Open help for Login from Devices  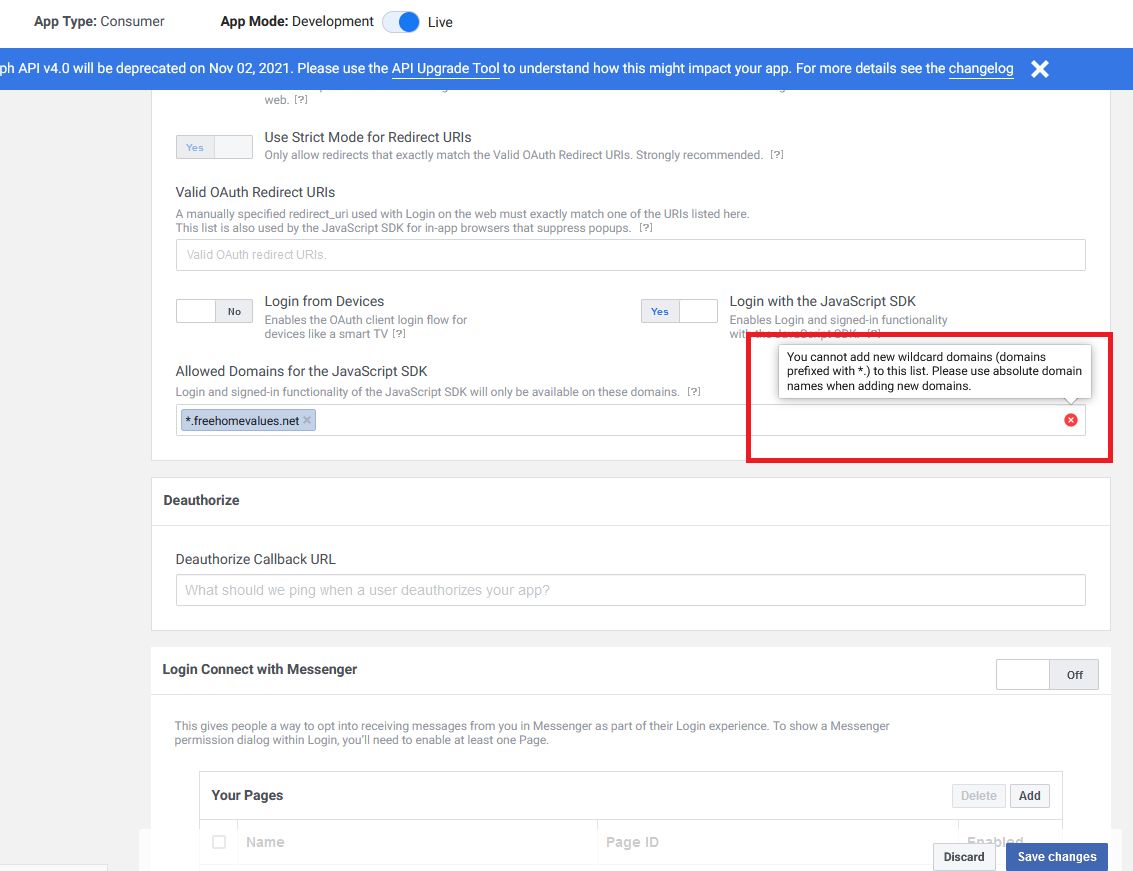coord(398,334)
